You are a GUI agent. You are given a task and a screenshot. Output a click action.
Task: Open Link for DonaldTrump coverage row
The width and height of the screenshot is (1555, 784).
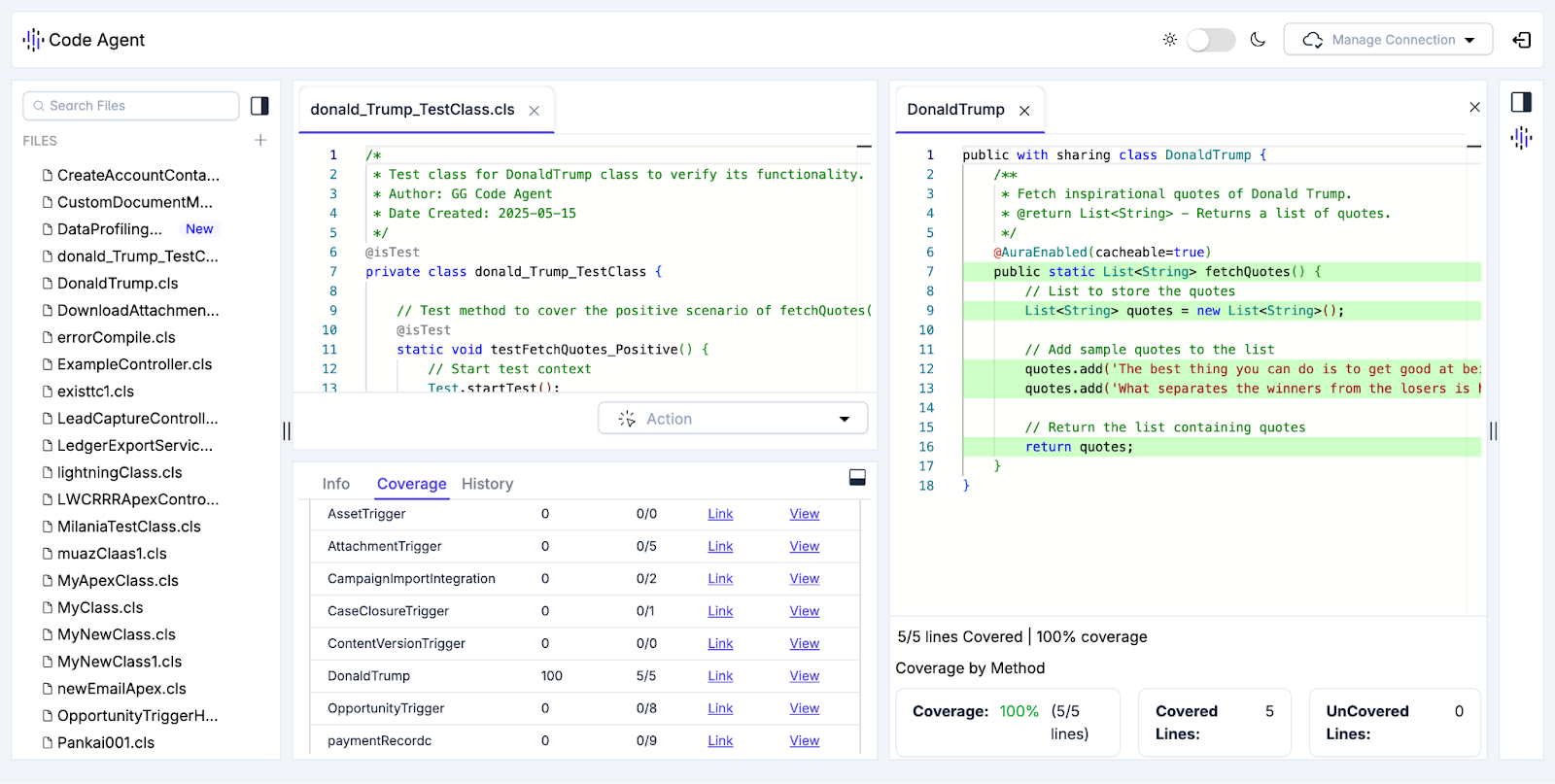tap(720, 676)
